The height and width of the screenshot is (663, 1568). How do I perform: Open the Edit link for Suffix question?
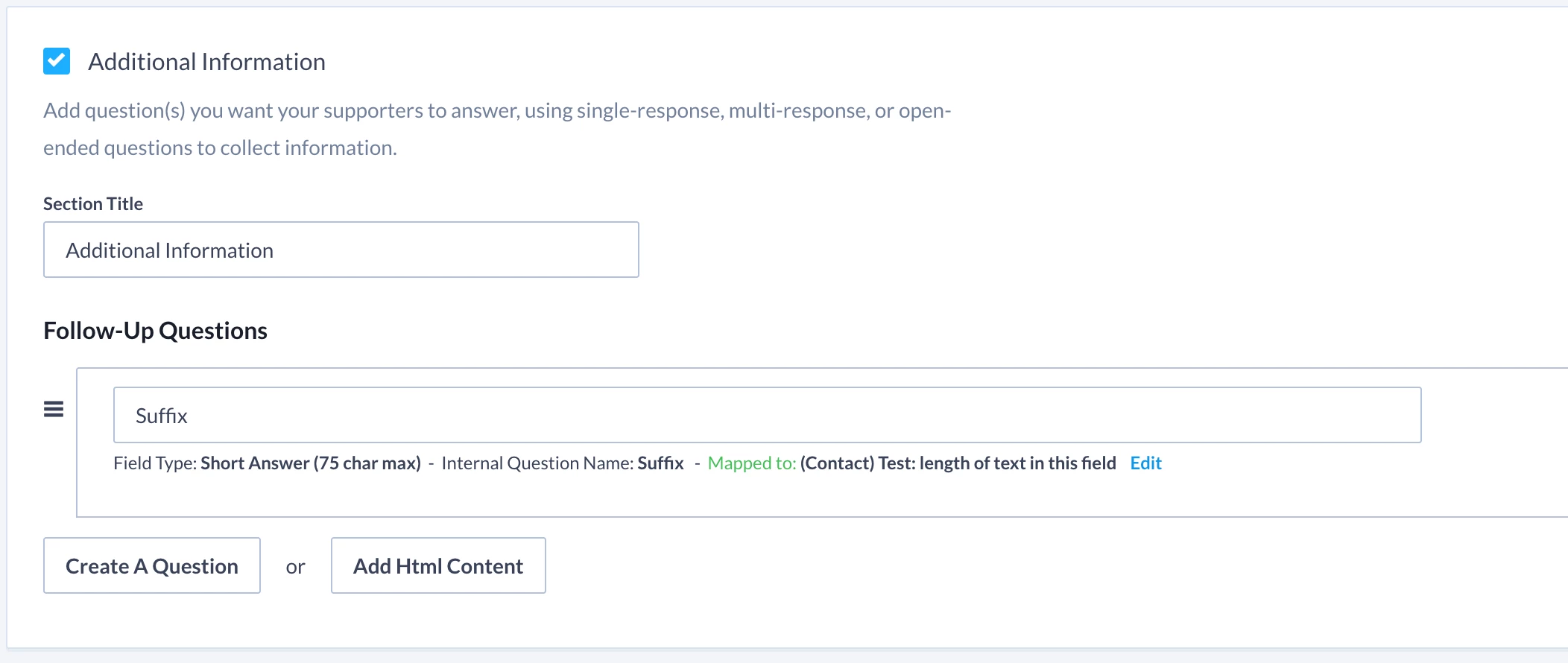pos(1145,463)
